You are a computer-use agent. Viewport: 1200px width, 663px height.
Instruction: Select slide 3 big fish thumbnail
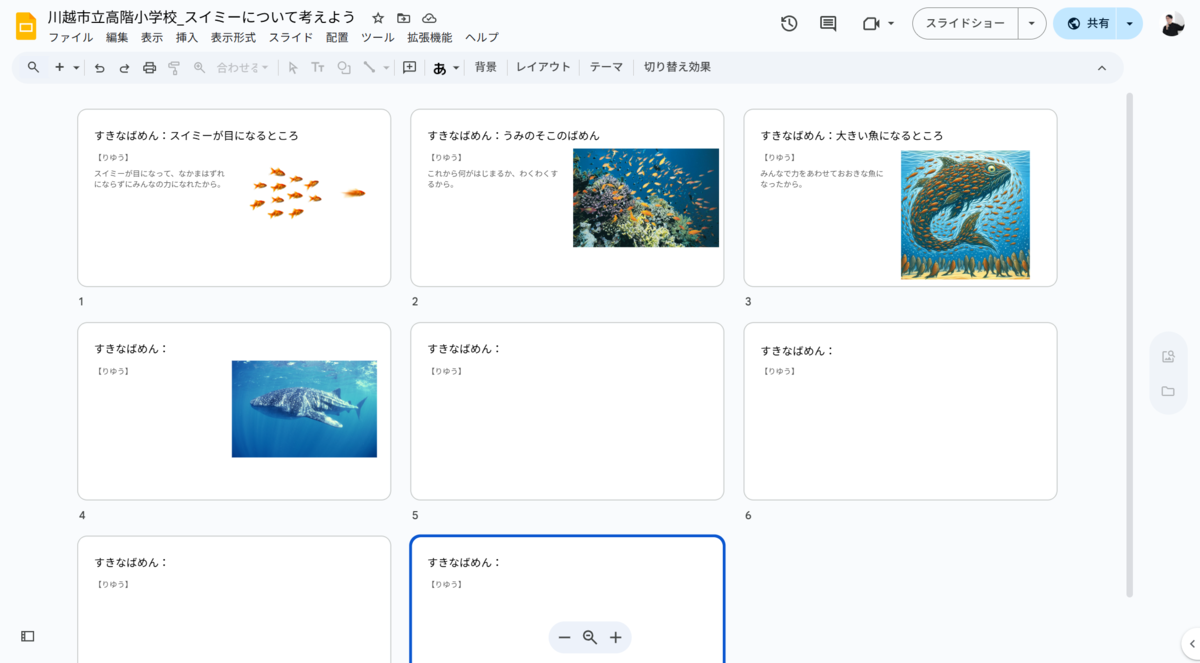point(900,198)
